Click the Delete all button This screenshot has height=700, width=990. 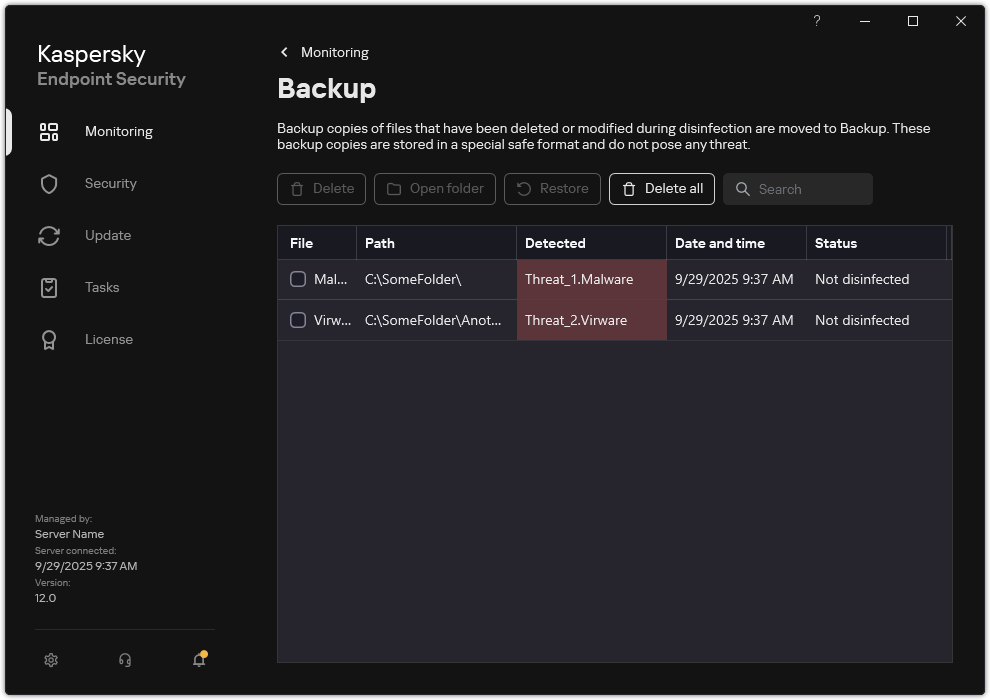[661, 189]
